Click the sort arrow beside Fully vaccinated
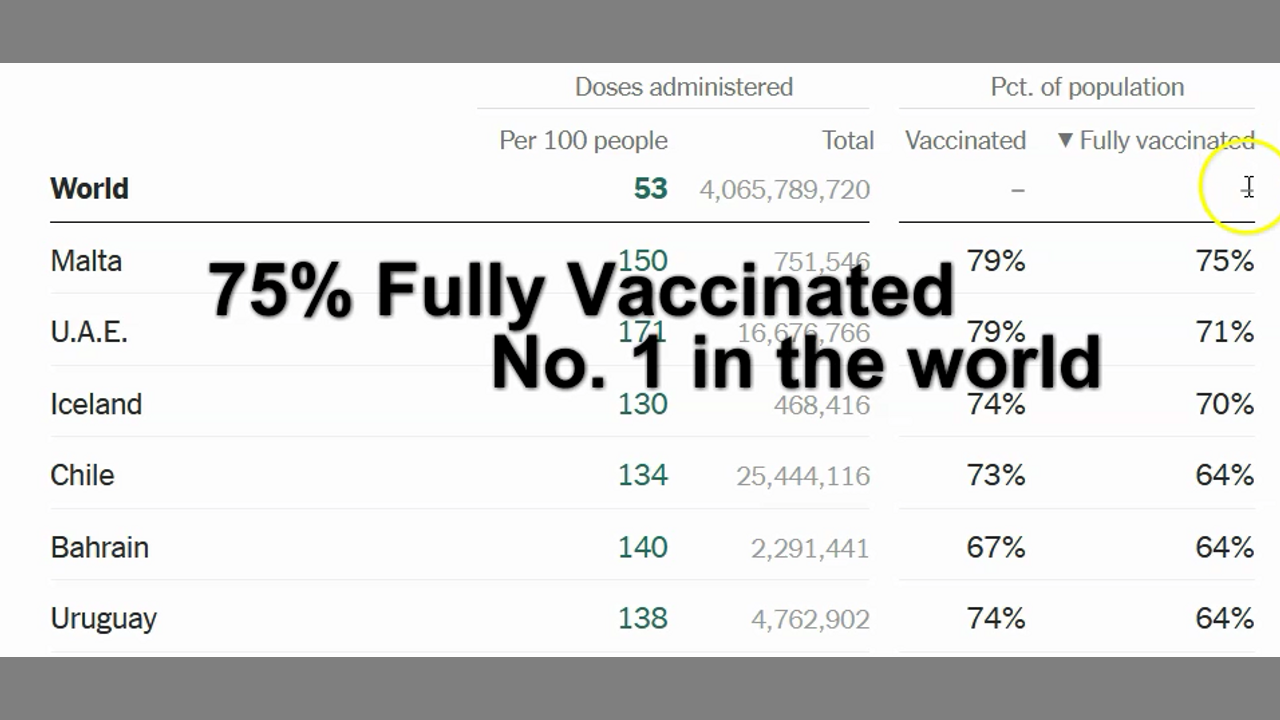Screen dimensions: 1280x720 click(x=1065, y=141)
